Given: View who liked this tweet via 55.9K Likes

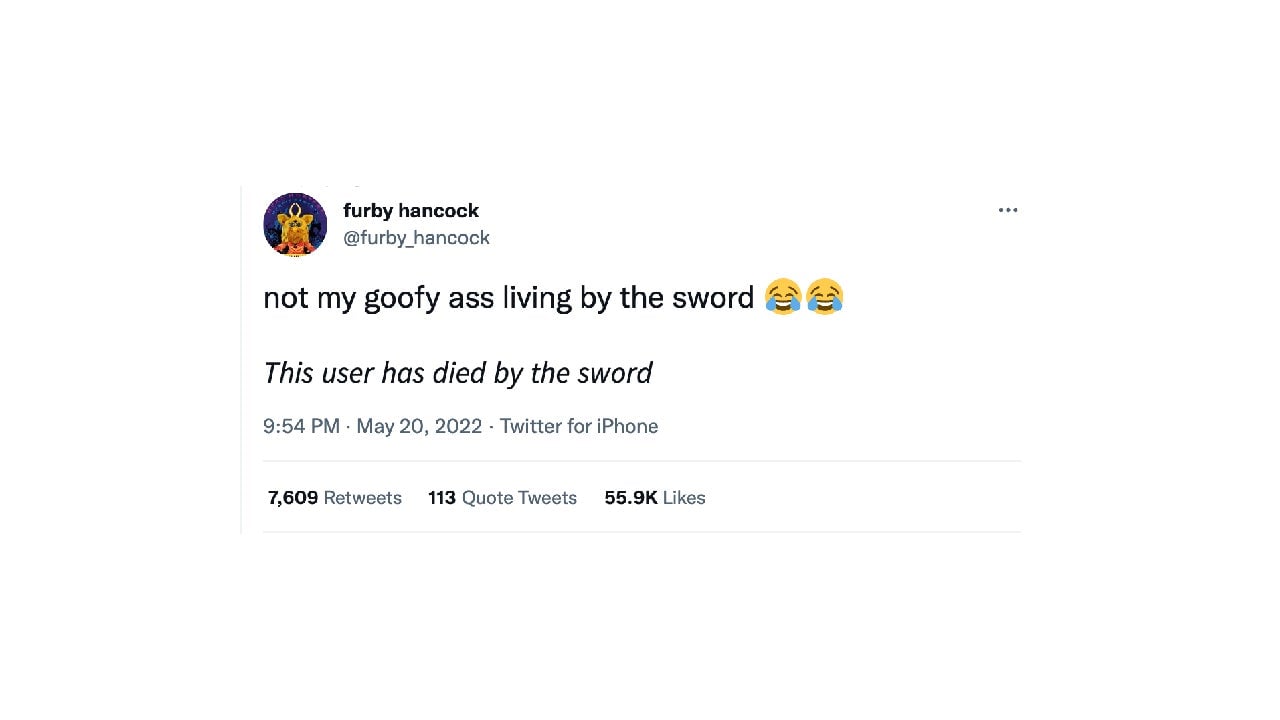Looking at the screenshot, I should 654,497.
